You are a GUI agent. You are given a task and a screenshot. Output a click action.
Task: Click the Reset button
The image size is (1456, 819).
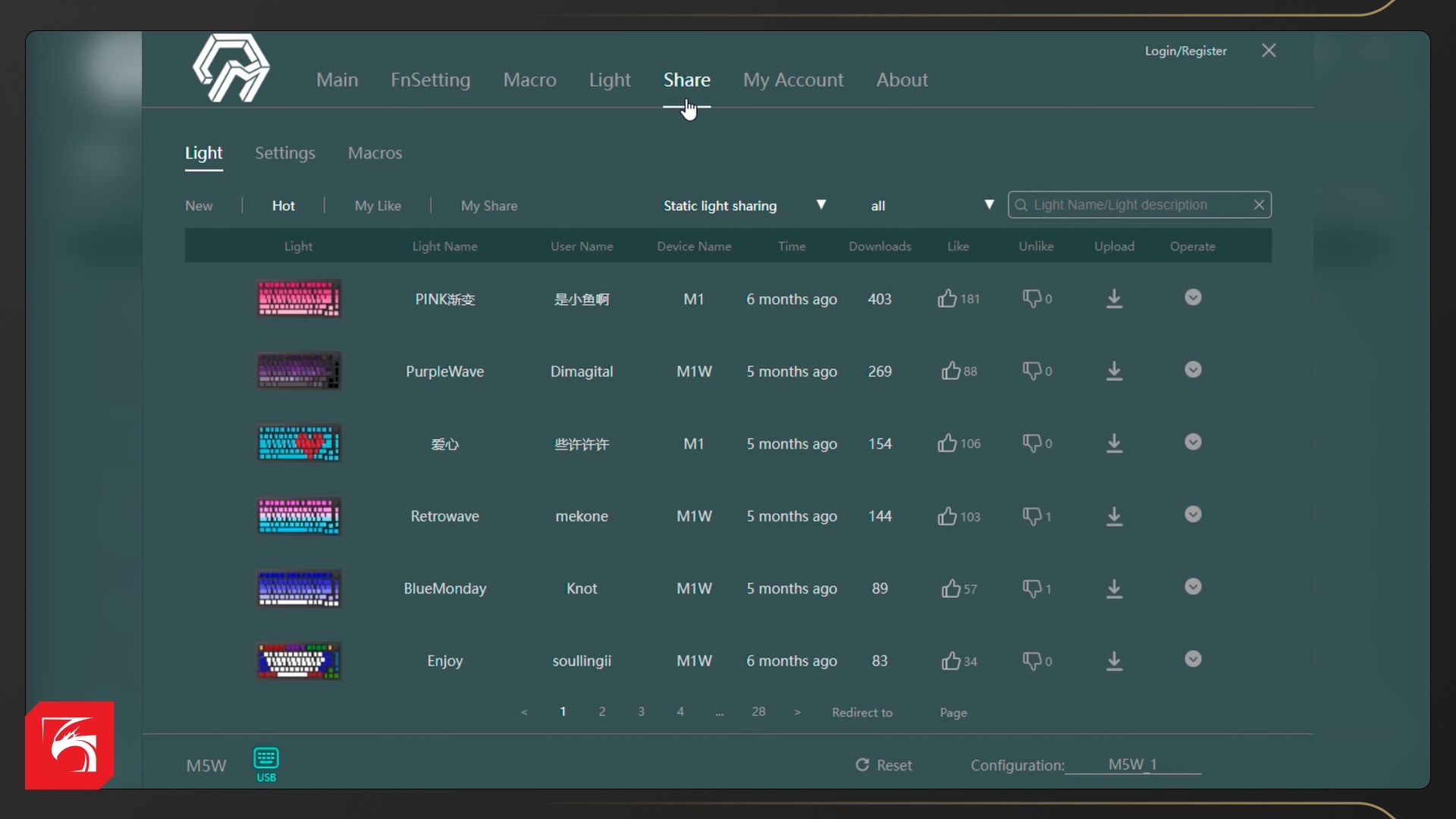click(x=883, y=765)
